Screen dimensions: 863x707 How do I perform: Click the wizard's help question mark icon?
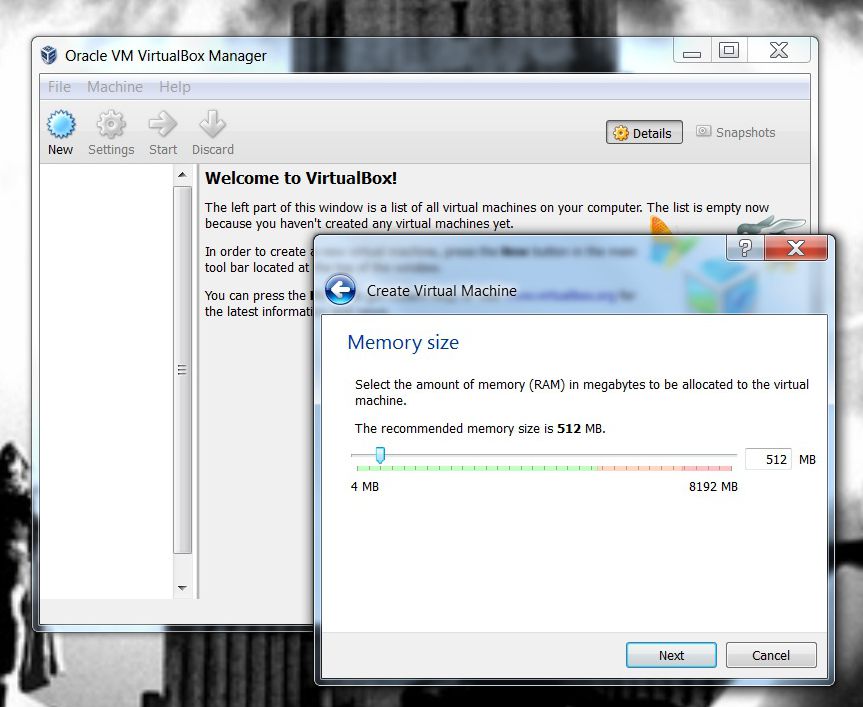tap(745, 248)
